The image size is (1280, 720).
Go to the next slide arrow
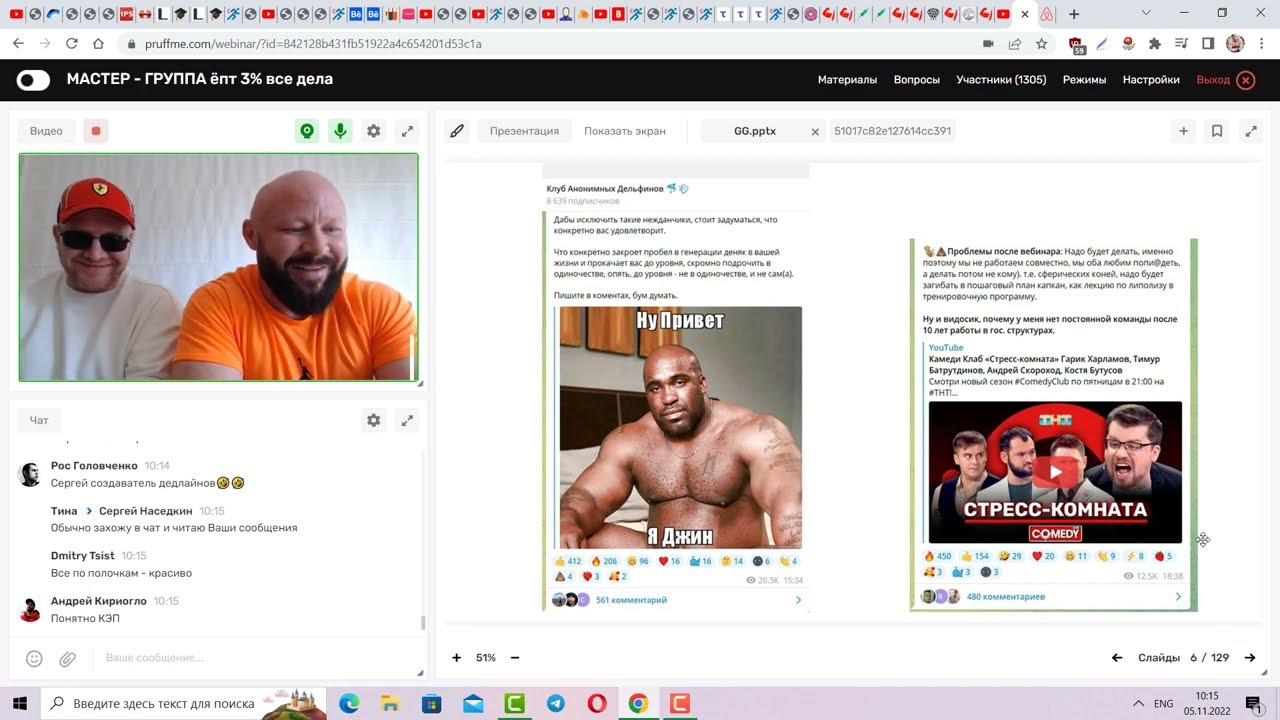(x=1249, y=658)
